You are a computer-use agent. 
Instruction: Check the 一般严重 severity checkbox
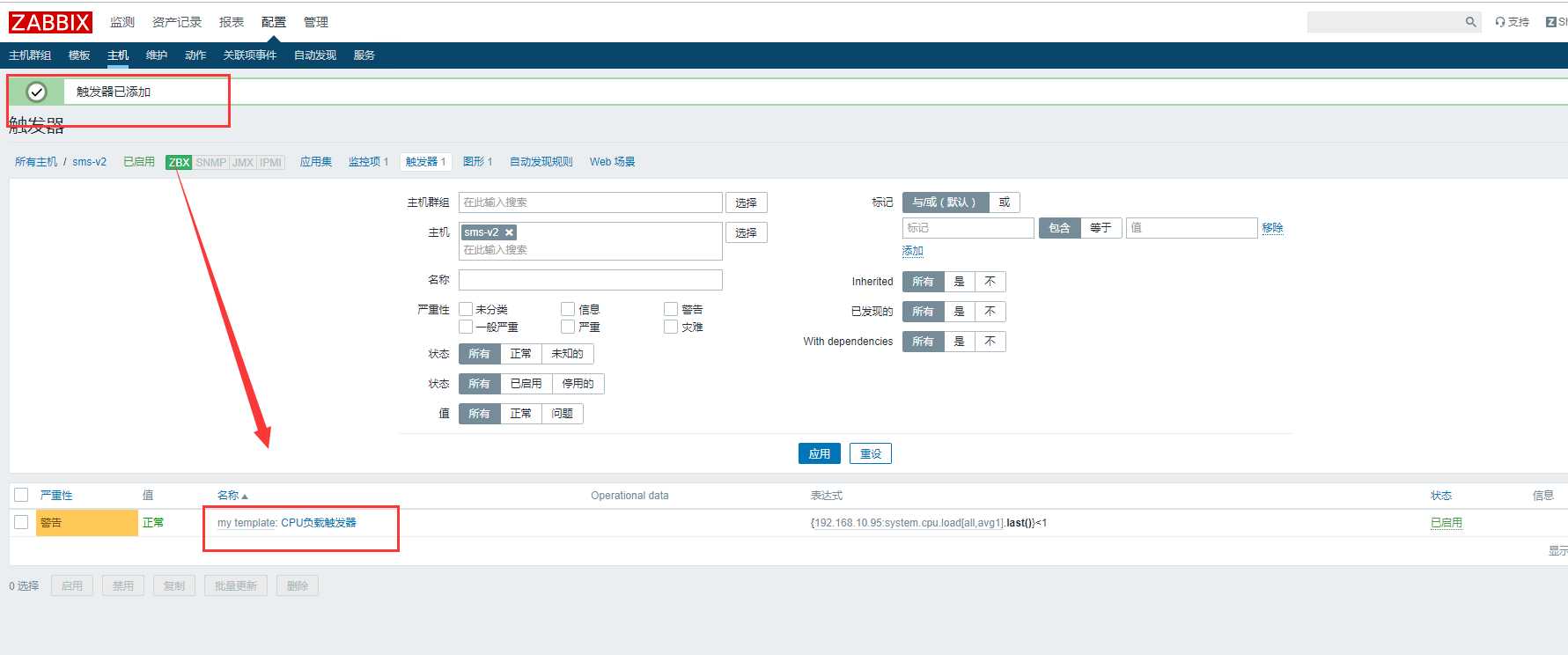pyautogui.click(x=466, y=327)
